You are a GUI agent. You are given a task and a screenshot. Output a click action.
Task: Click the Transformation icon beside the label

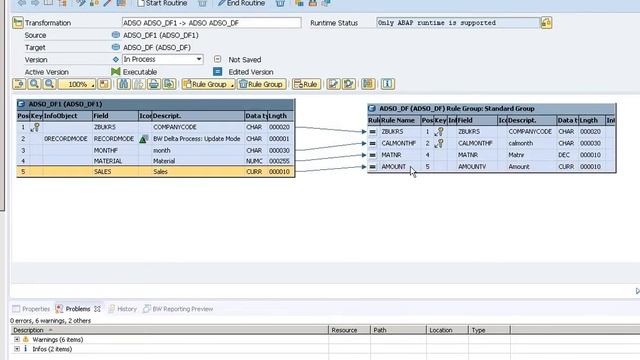click(x=18, y=22)
